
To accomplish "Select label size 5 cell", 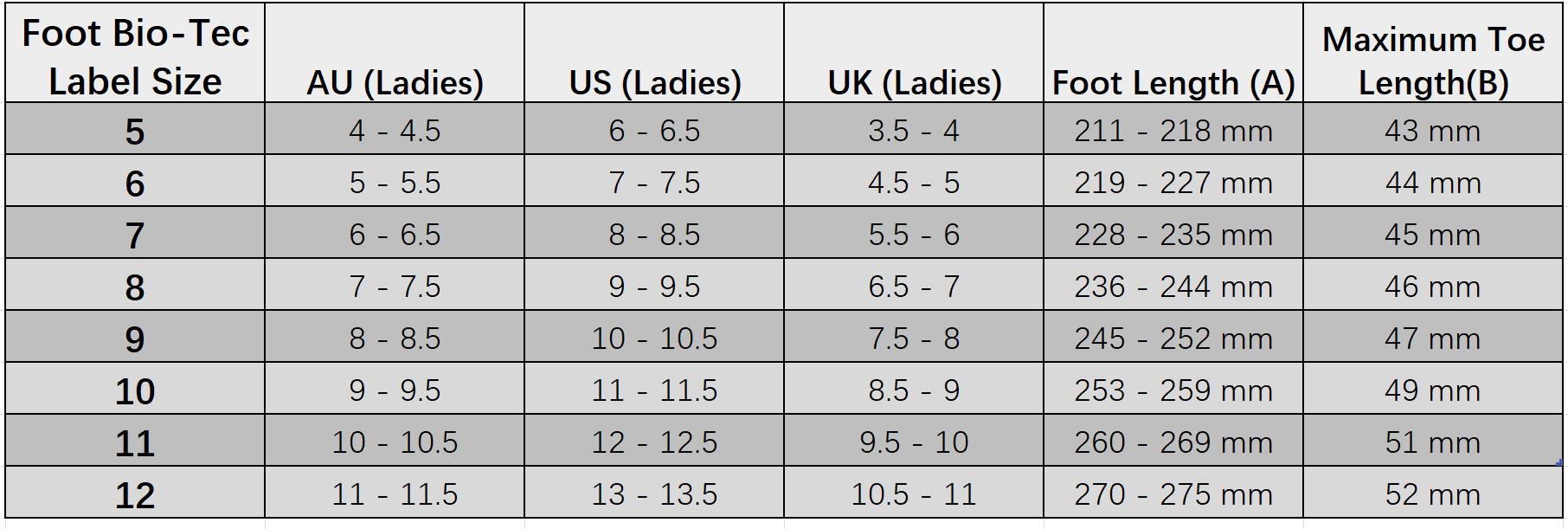I will (135, 129).
